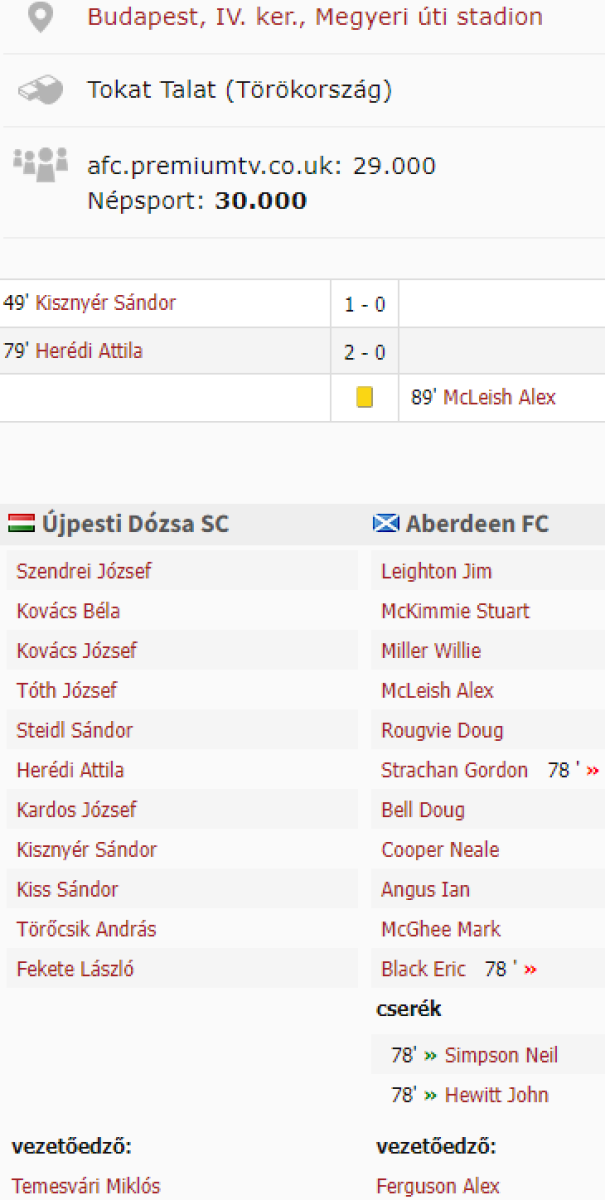Click the Scottish flag icon
Image resolution: width=605 pixels, height=1200 pixels.
[x=385, y=523]
